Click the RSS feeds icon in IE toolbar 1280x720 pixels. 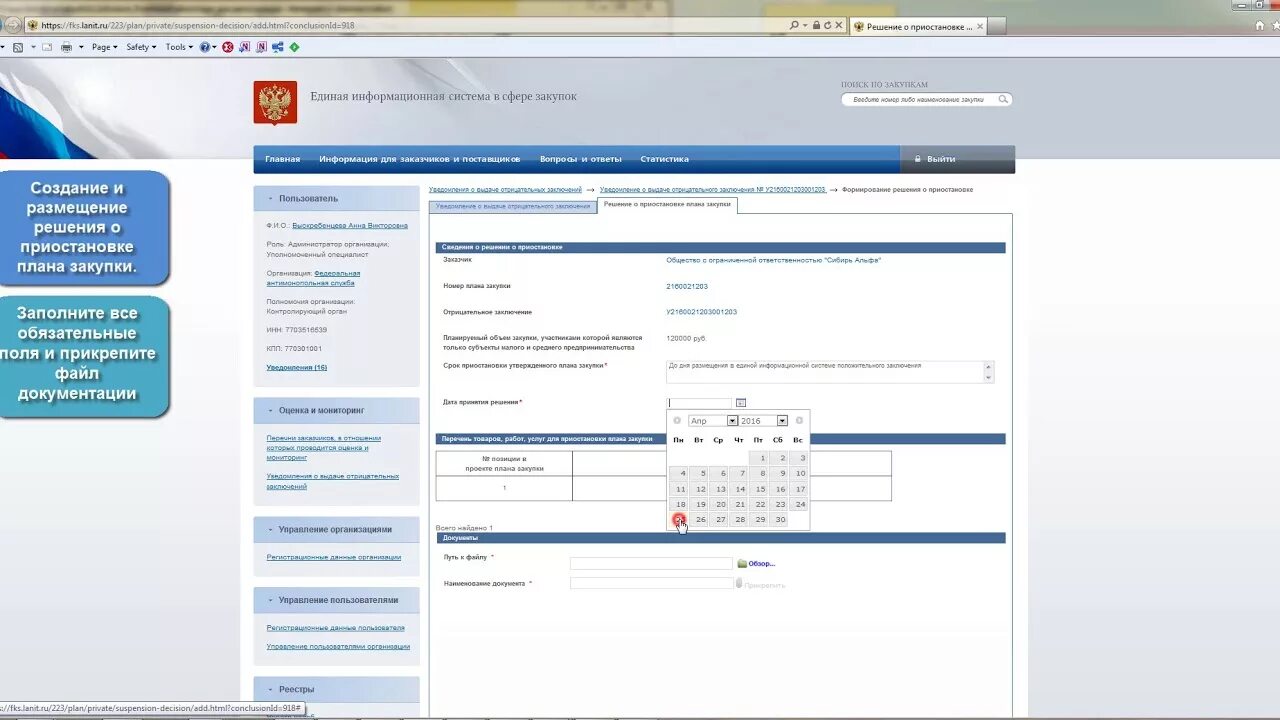17,47
